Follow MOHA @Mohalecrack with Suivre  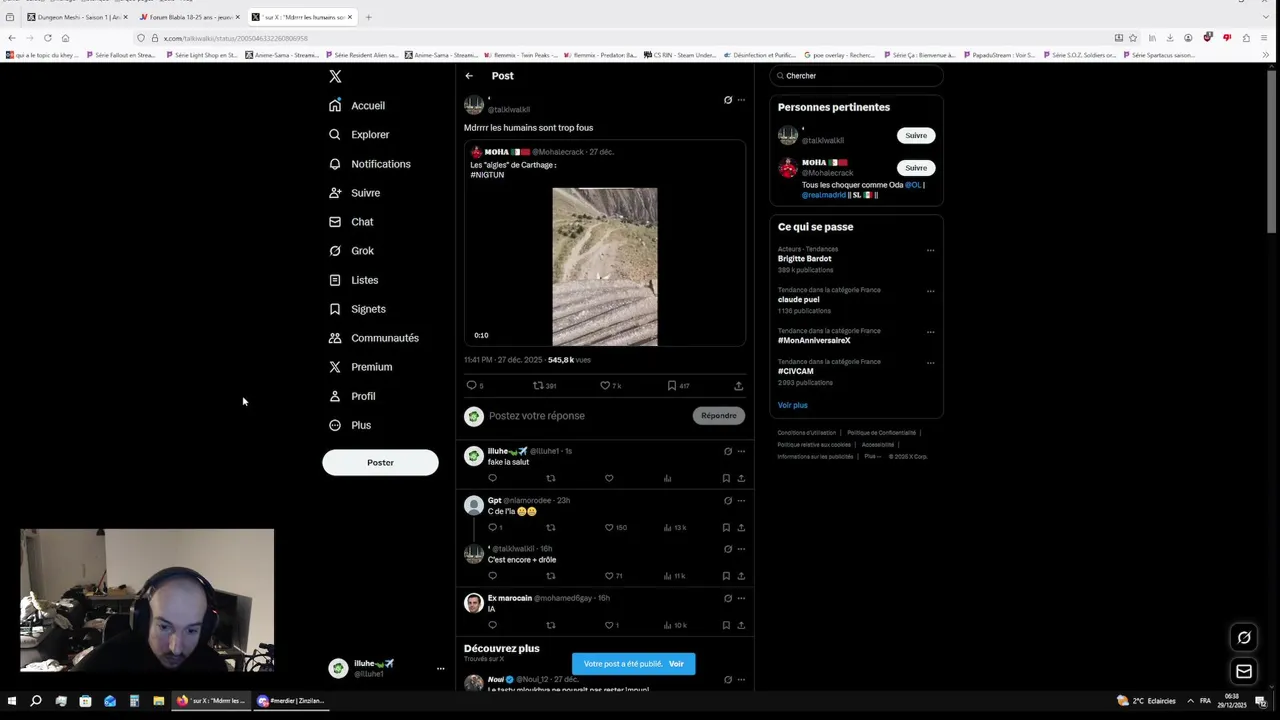click(x=916, y=168)
